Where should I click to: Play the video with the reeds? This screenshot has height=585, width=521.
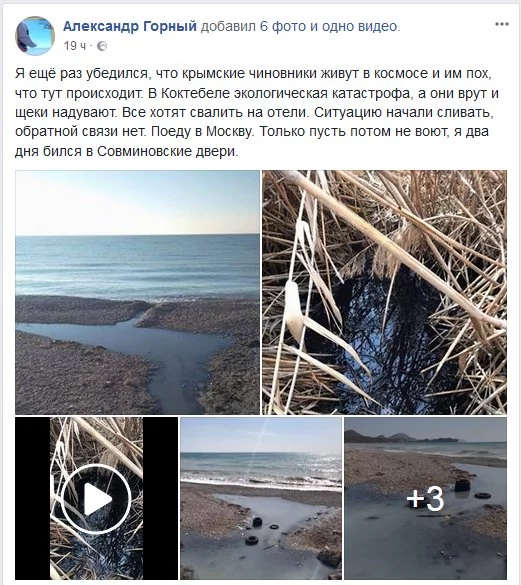[96, 498]
